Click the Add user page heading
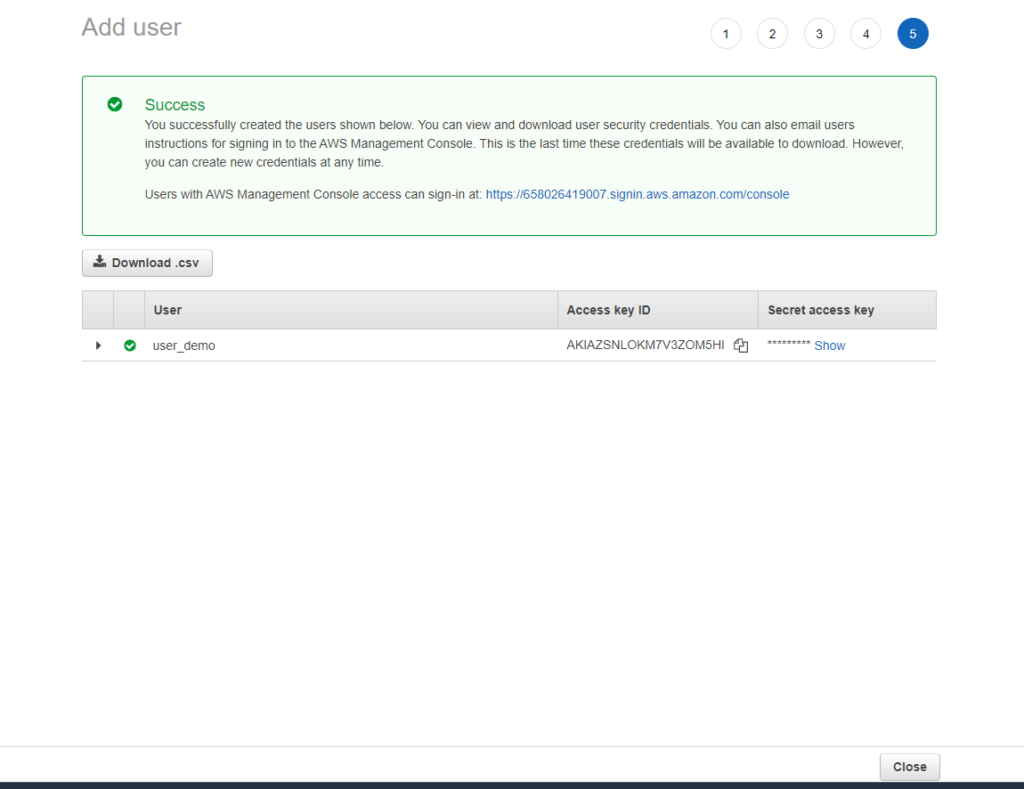 click(131, 27)
